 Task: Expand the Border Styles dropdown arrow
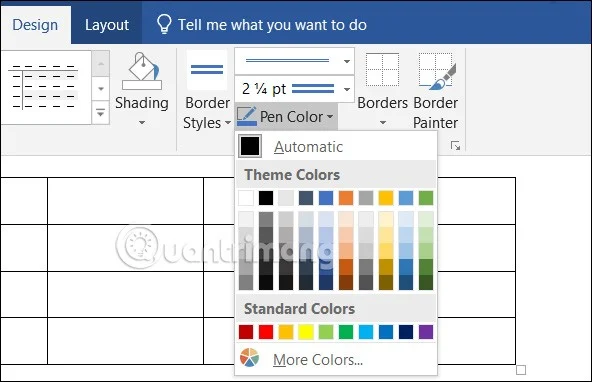[228, 123]
